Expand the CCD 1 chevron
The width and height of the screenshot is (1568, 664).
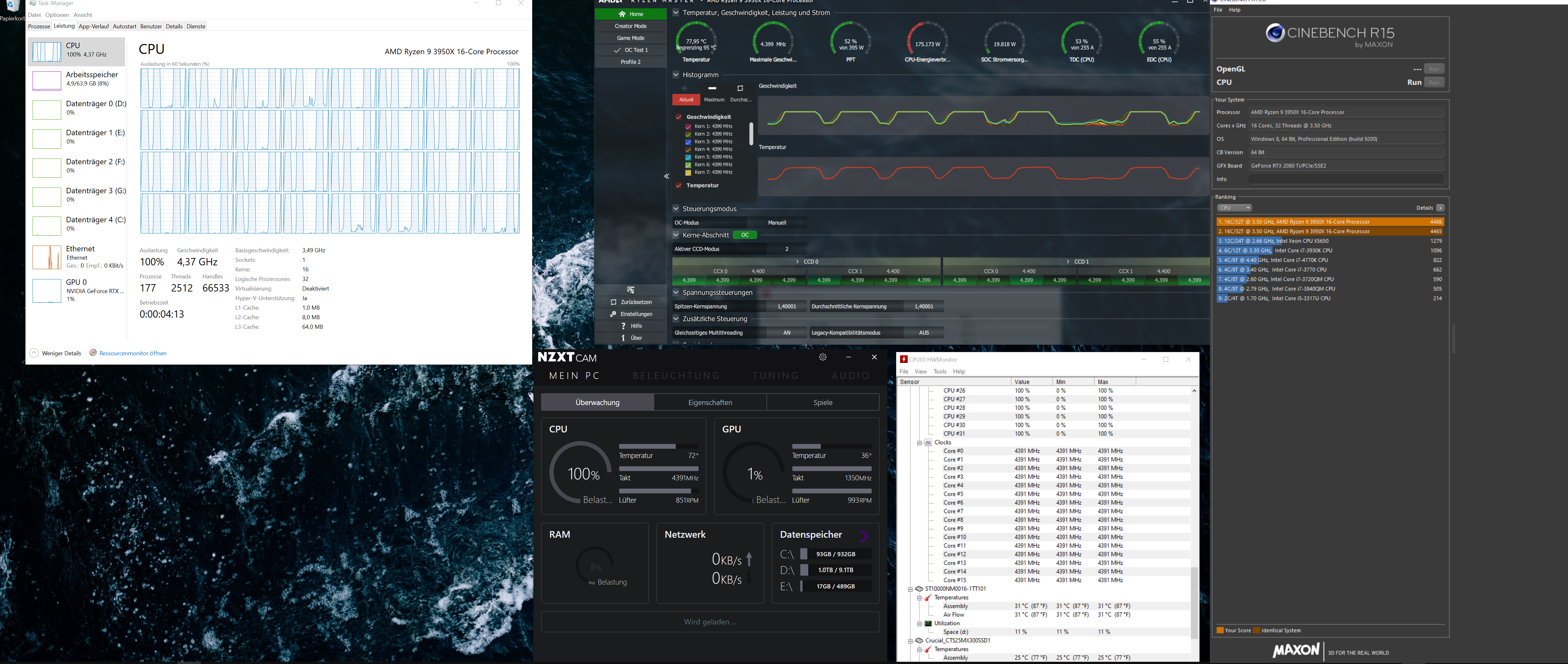tap(1068, 262)
